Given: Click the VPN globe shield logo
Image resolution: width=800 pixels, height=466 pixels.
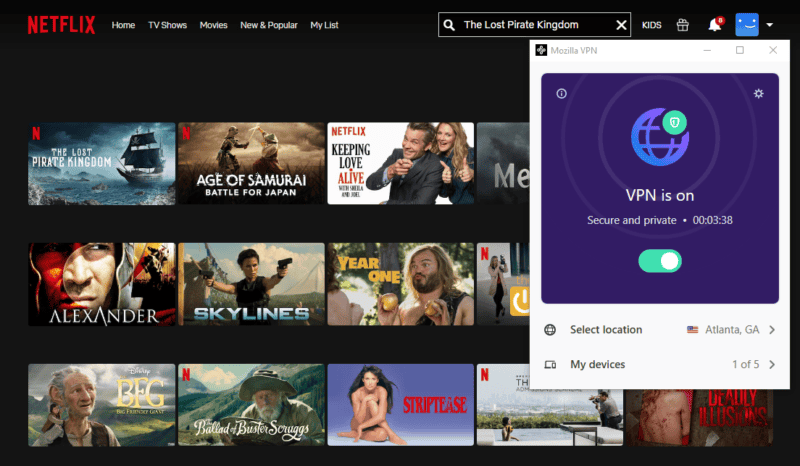Looking at the screenshot, I should [660, 137].
